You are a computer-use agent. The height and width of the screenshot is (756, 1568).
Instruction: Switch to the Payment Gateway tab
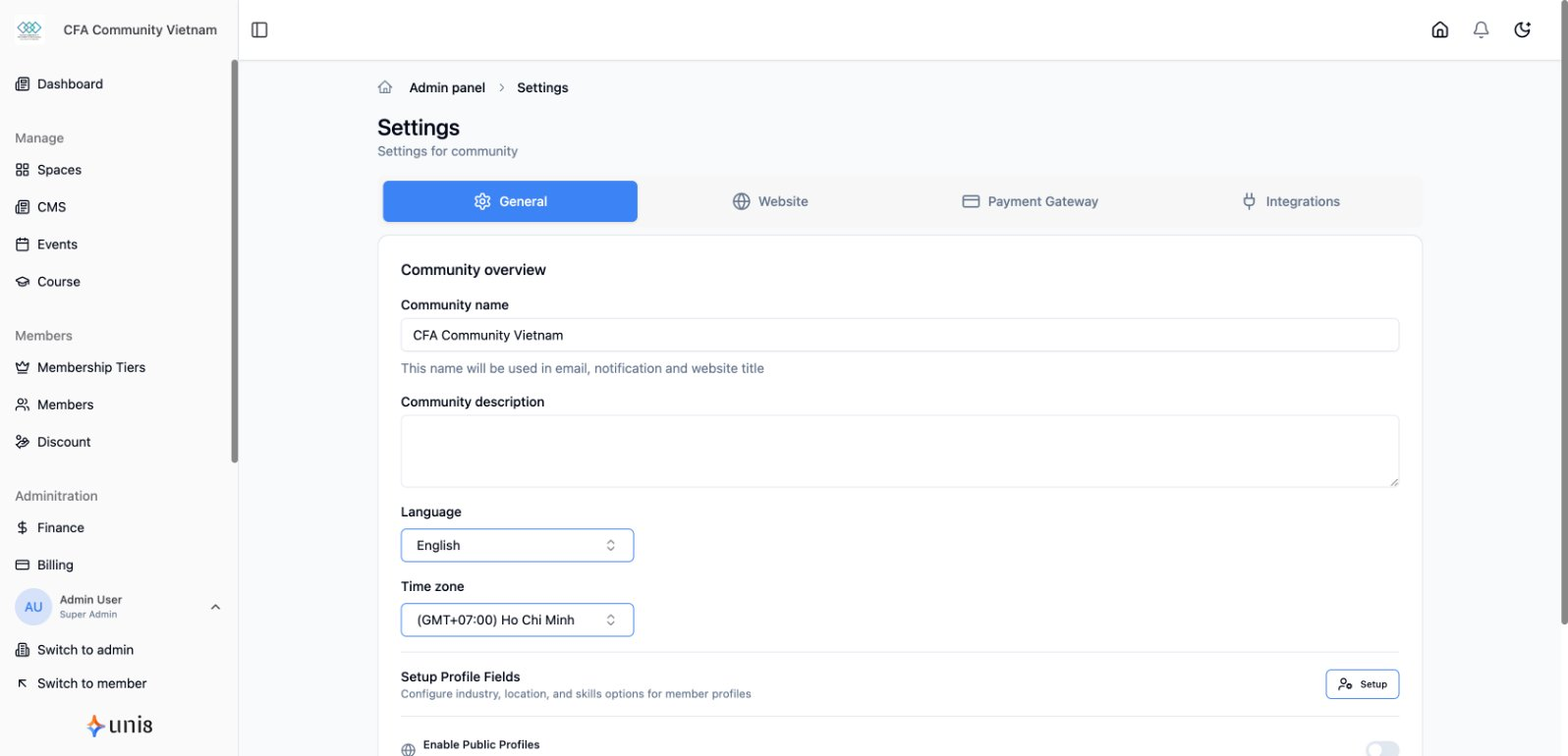tap(1030, 201)
